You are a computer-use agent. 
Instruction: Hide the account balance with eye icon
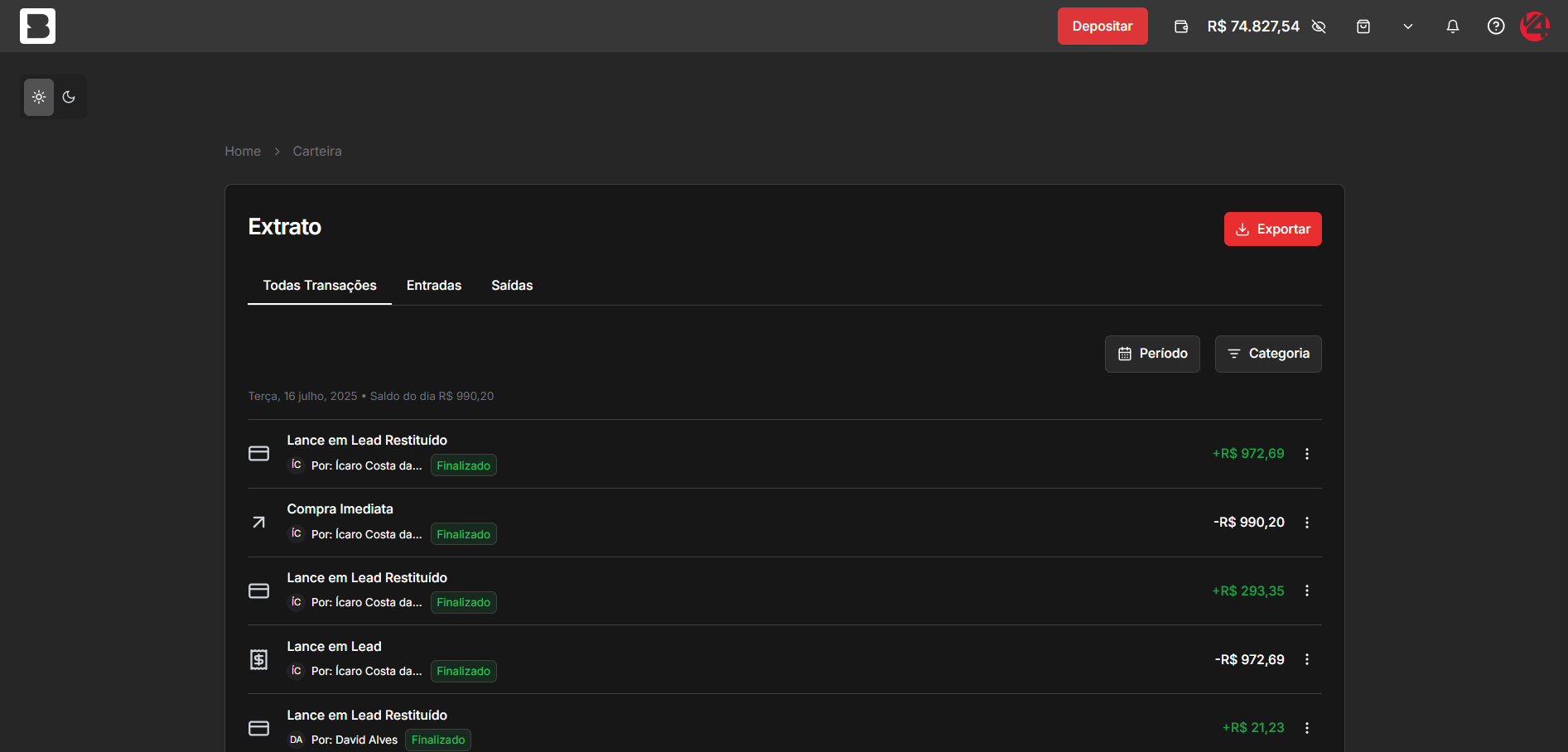tap(1319, 27)
